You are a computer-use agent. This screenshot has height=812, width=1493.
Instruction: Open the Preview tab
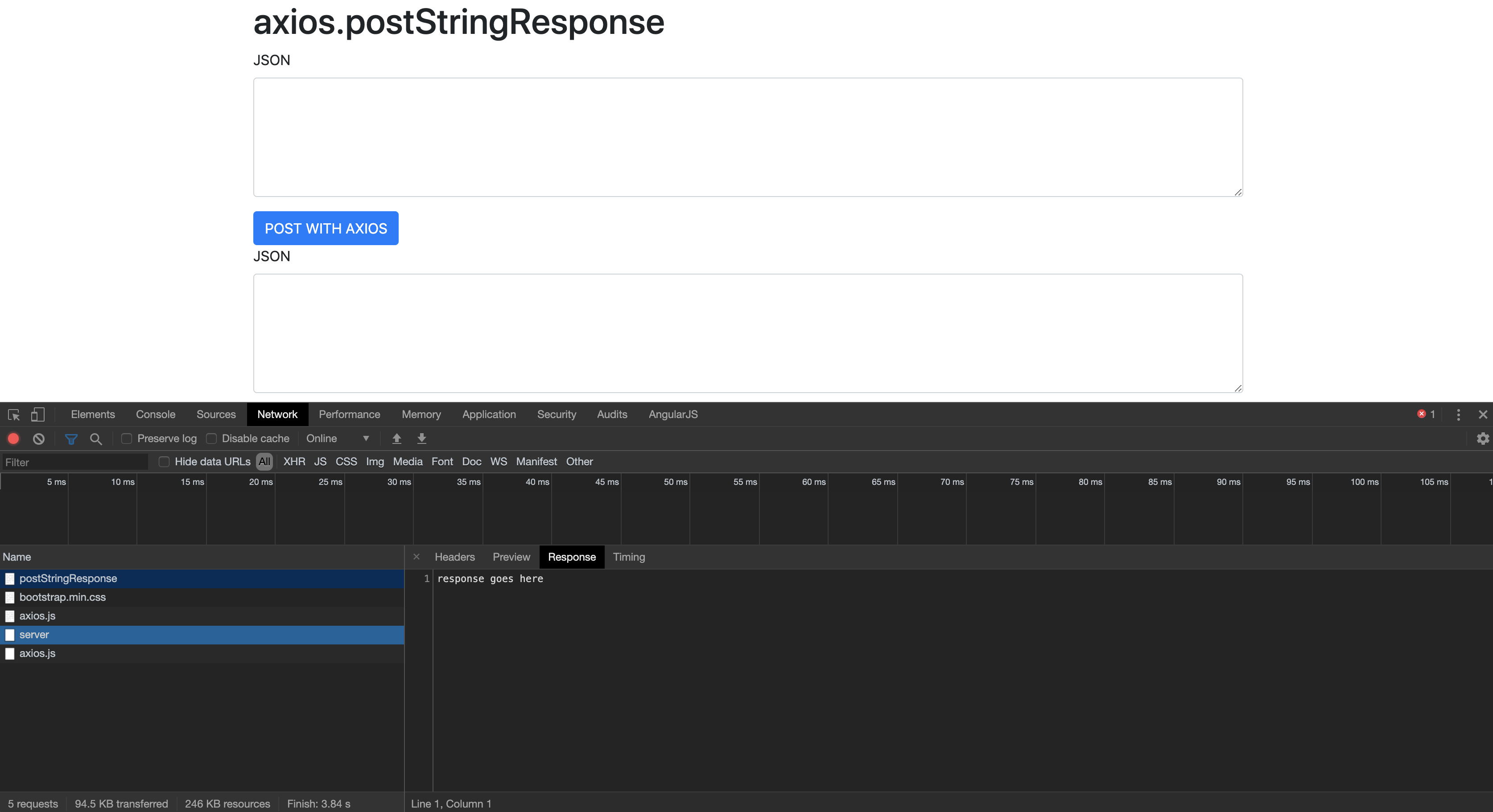pos(511,557)
